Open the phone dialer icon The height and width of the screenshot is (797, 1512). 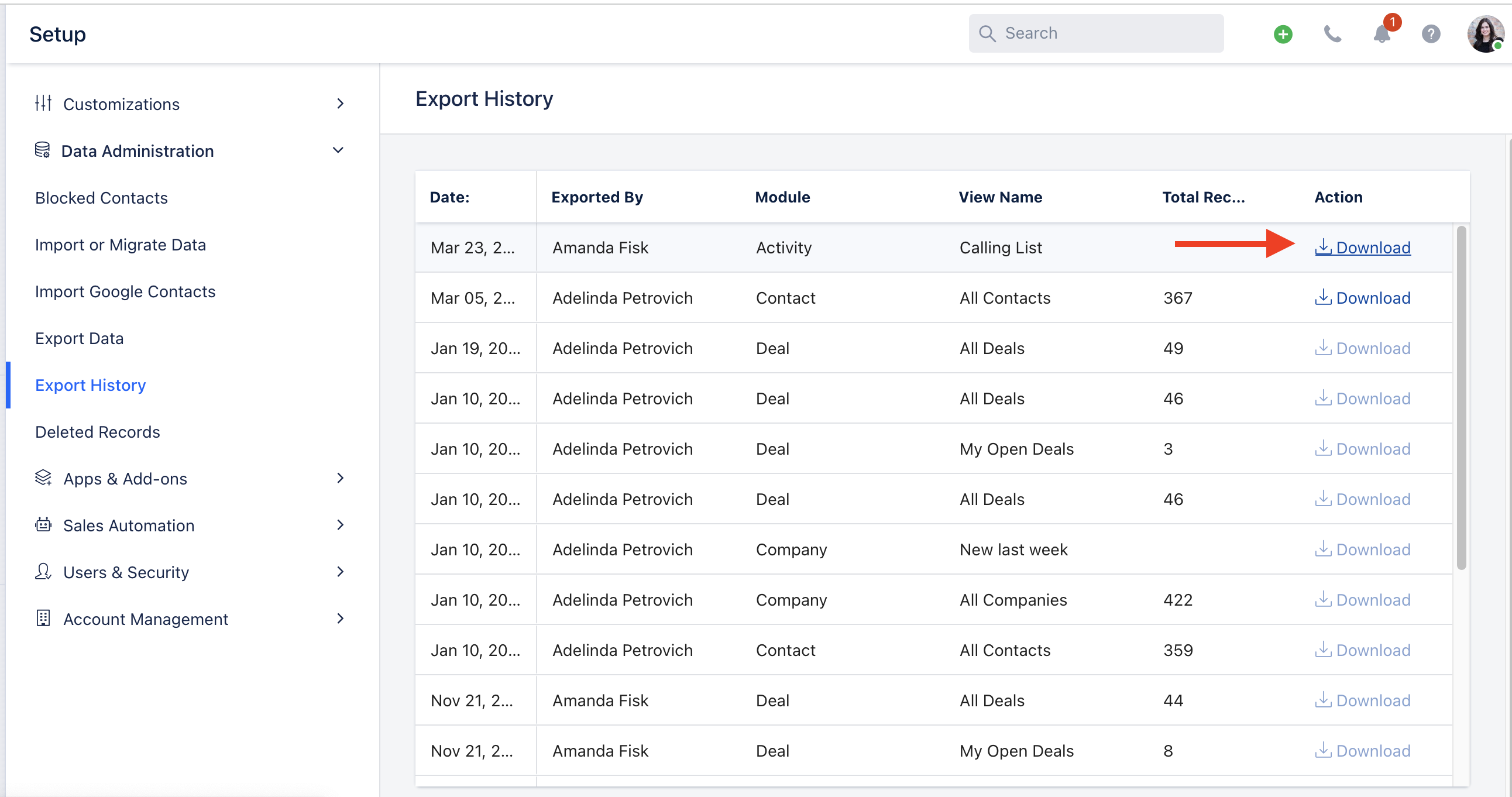click(x=1332, y=34)
